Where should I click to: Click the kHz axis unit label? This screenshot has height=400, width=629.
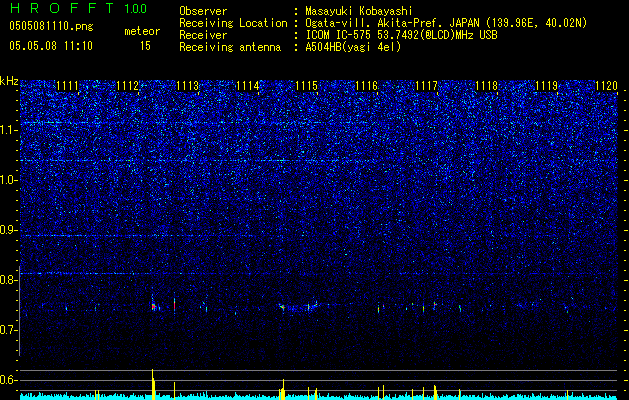(x=9, y=81)
